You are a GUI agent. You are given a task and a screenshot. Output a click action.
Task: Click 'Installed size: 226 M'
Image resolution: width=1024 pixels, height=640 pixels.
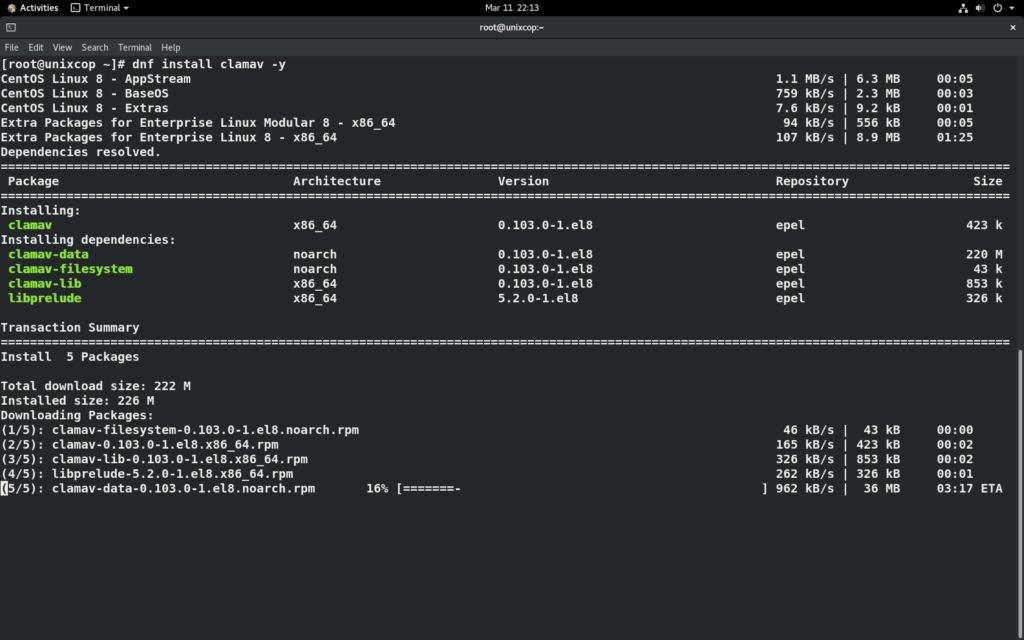77,401
